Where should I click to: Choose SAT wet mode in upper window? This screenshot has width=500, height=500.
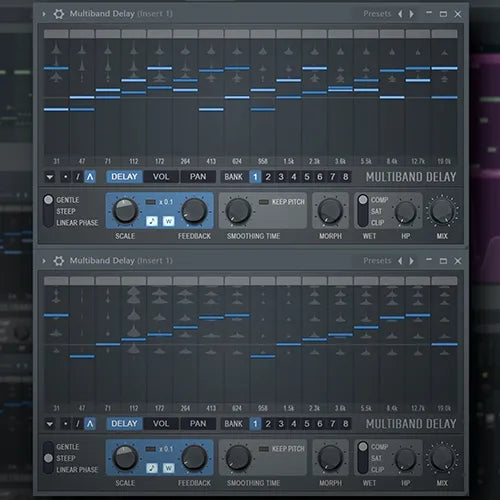pyautogui.click(x=376, y=211)
